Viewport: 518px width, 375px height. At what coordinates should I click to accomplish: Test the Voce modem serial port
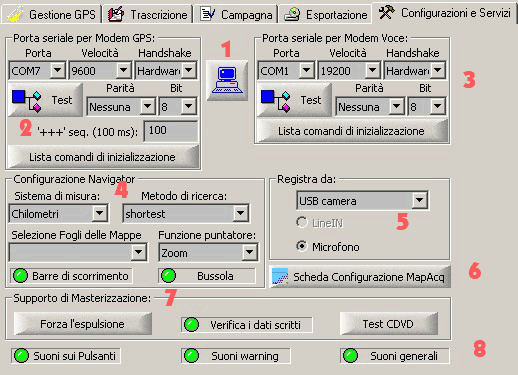pyautogui.click(x=294, y=100)
